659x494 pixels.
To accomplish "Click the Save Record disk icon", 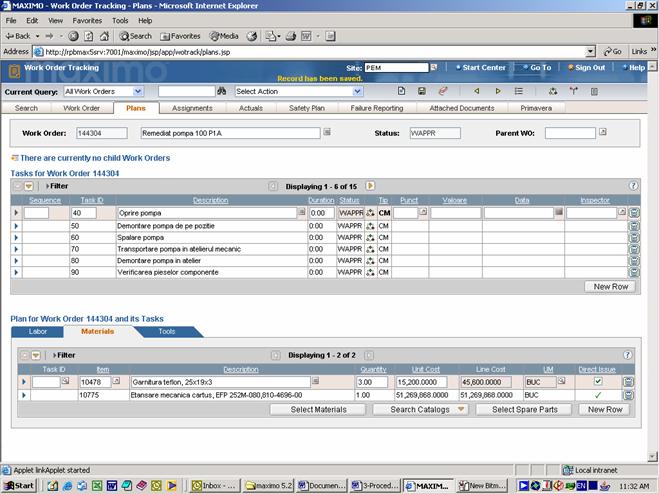I will 422,91.
